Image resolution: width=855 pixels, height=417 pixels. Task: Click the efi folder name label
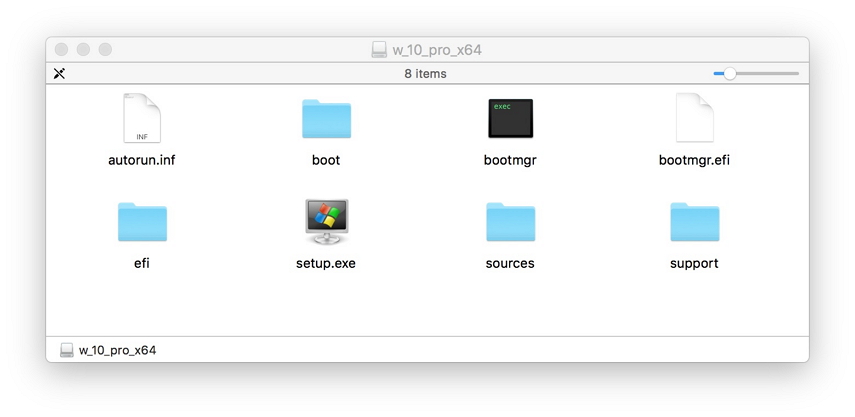click(x=142, y=263)
